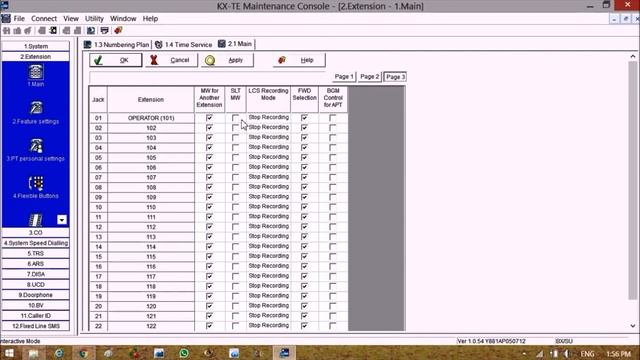This screenshot has height=360, width=640.
Task: Click the blue arrow toolbar icon
Action: [91, 31]
